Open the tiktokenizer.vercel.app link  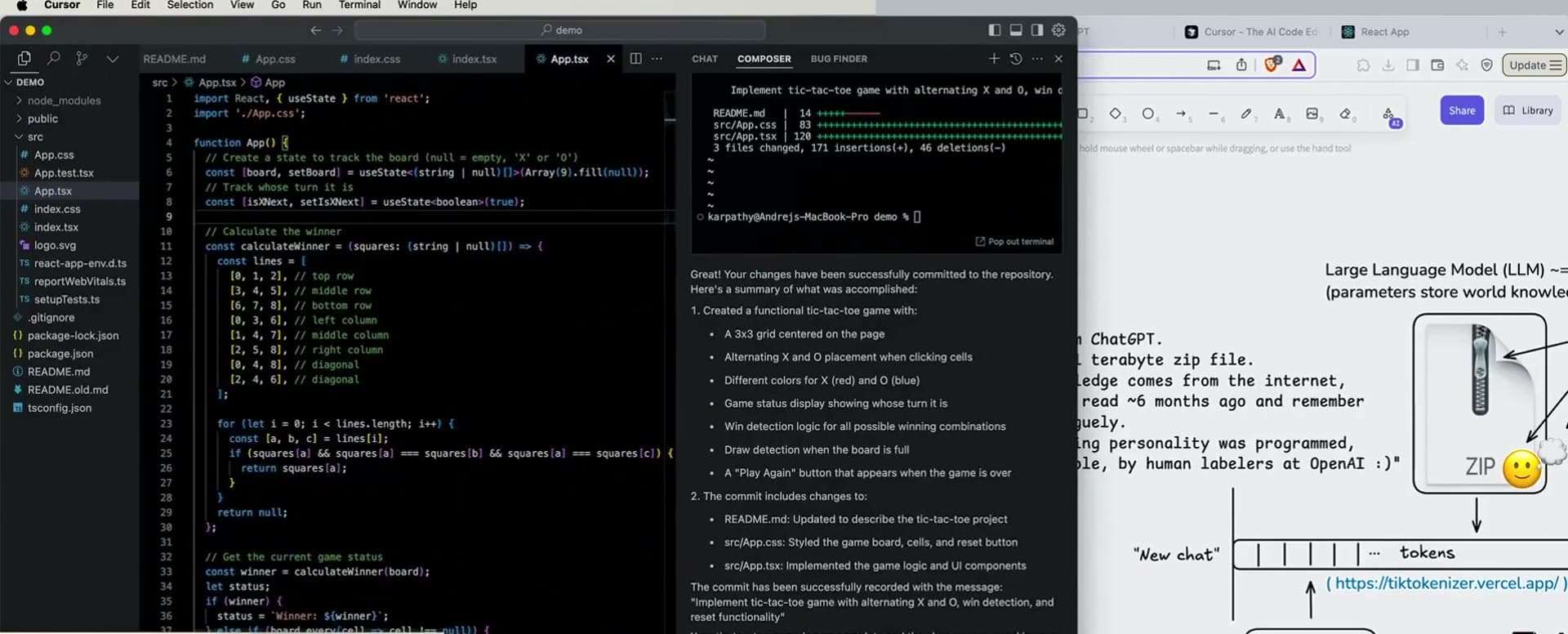pyautogui.click(x=1446, y=583)
